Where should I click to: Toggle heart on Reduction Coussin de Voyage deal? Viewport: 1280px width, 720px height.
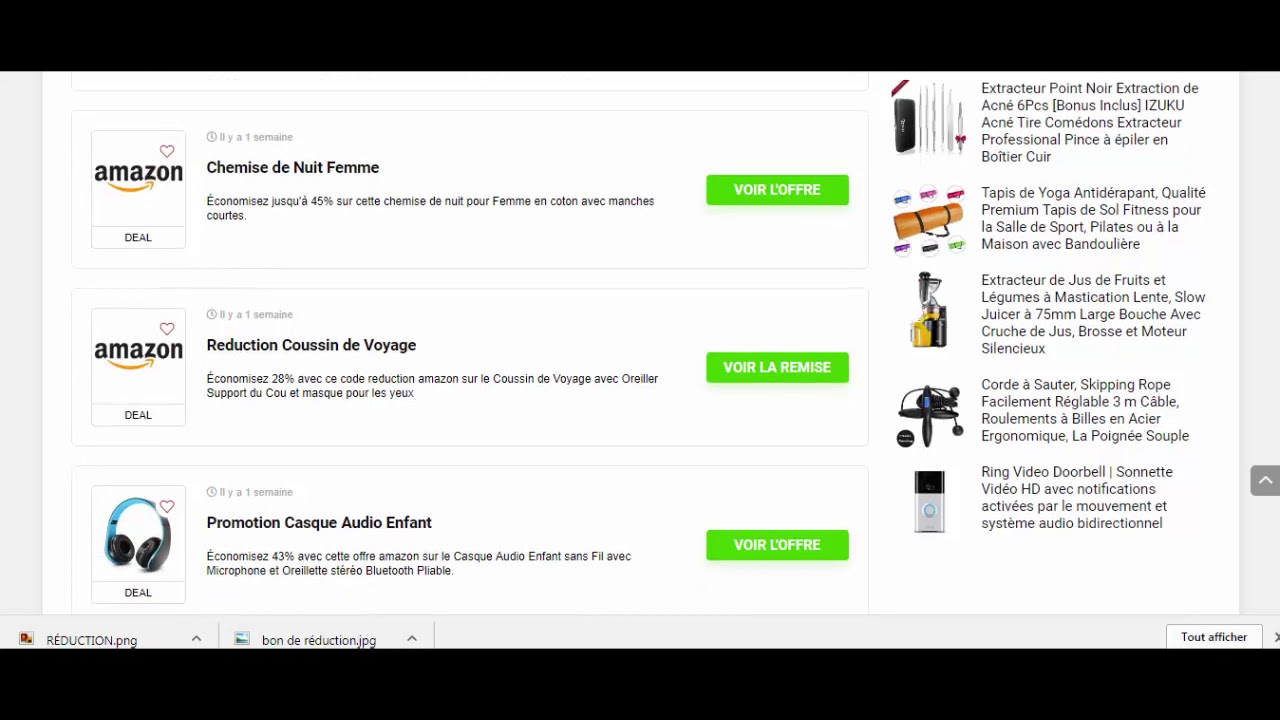tap(167, 329)
